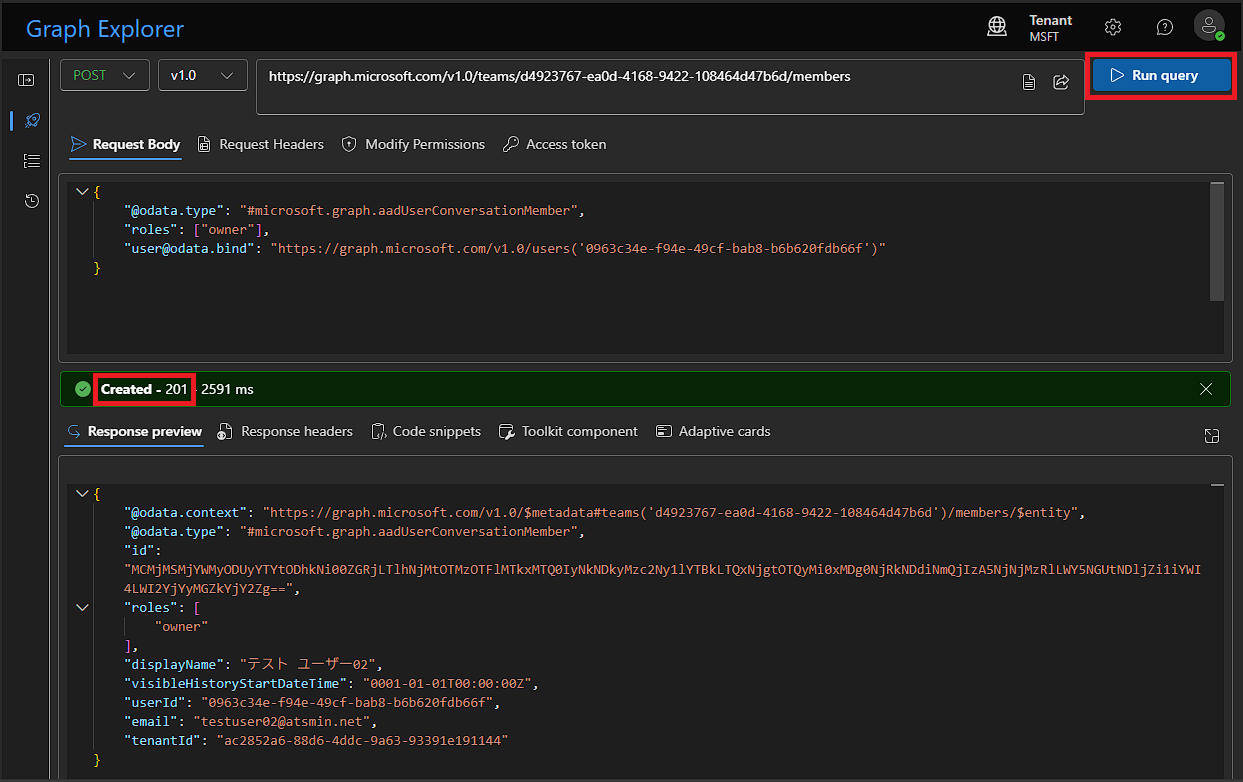Switch to the Code snippets tab

[x=425, y=431]
